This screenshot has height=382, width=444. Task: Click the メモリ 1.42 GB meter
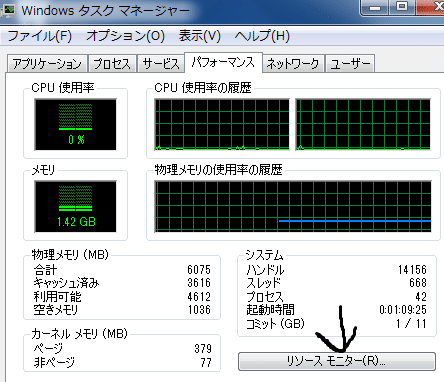(76, 206)
